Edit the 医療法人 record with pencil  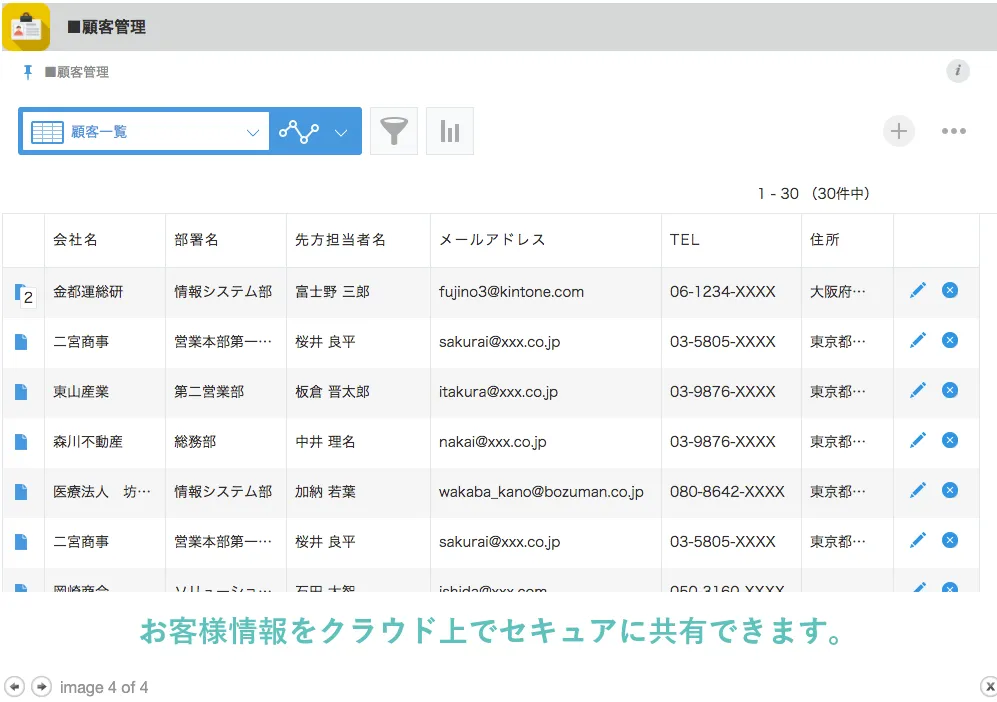(917, 490)
